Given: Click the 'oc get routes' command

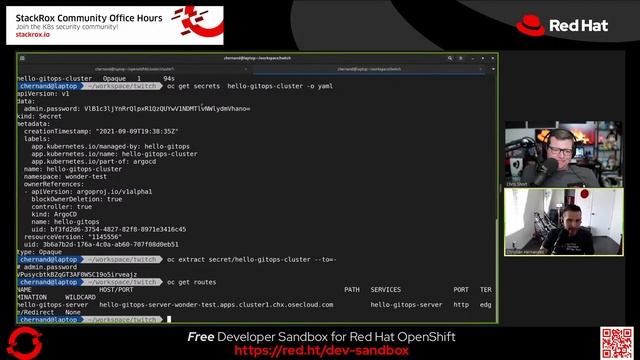Looking at the screenshot, I should (191, 282).
